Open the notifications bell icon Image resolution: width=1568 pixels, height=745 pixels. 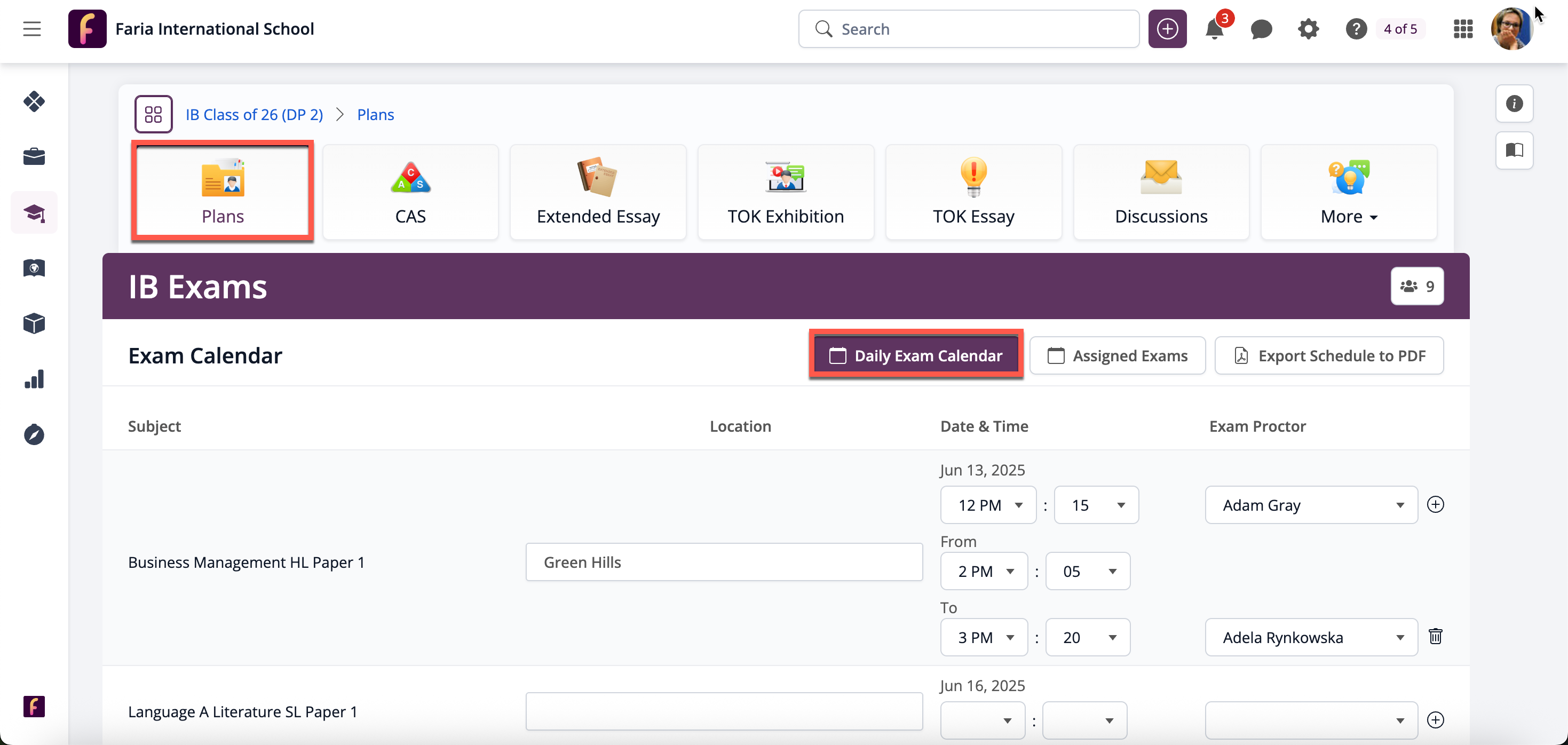click(x=1214, y=29)
